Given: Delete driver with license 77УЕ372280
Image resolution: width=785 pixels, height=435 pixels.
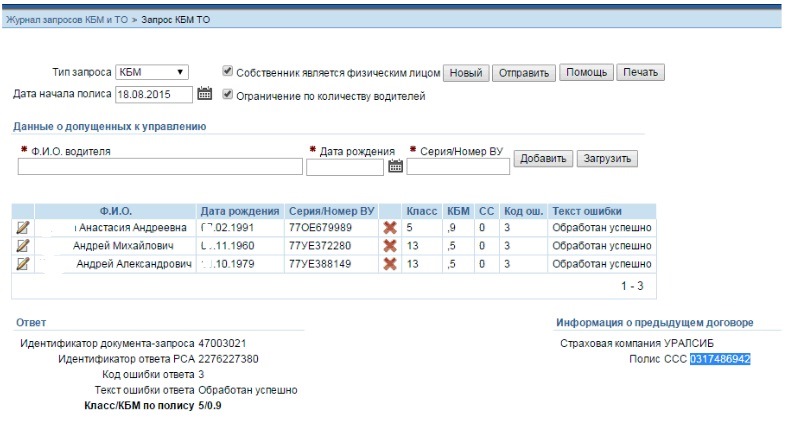Looking at the screenshot, I should click(390, 246).
